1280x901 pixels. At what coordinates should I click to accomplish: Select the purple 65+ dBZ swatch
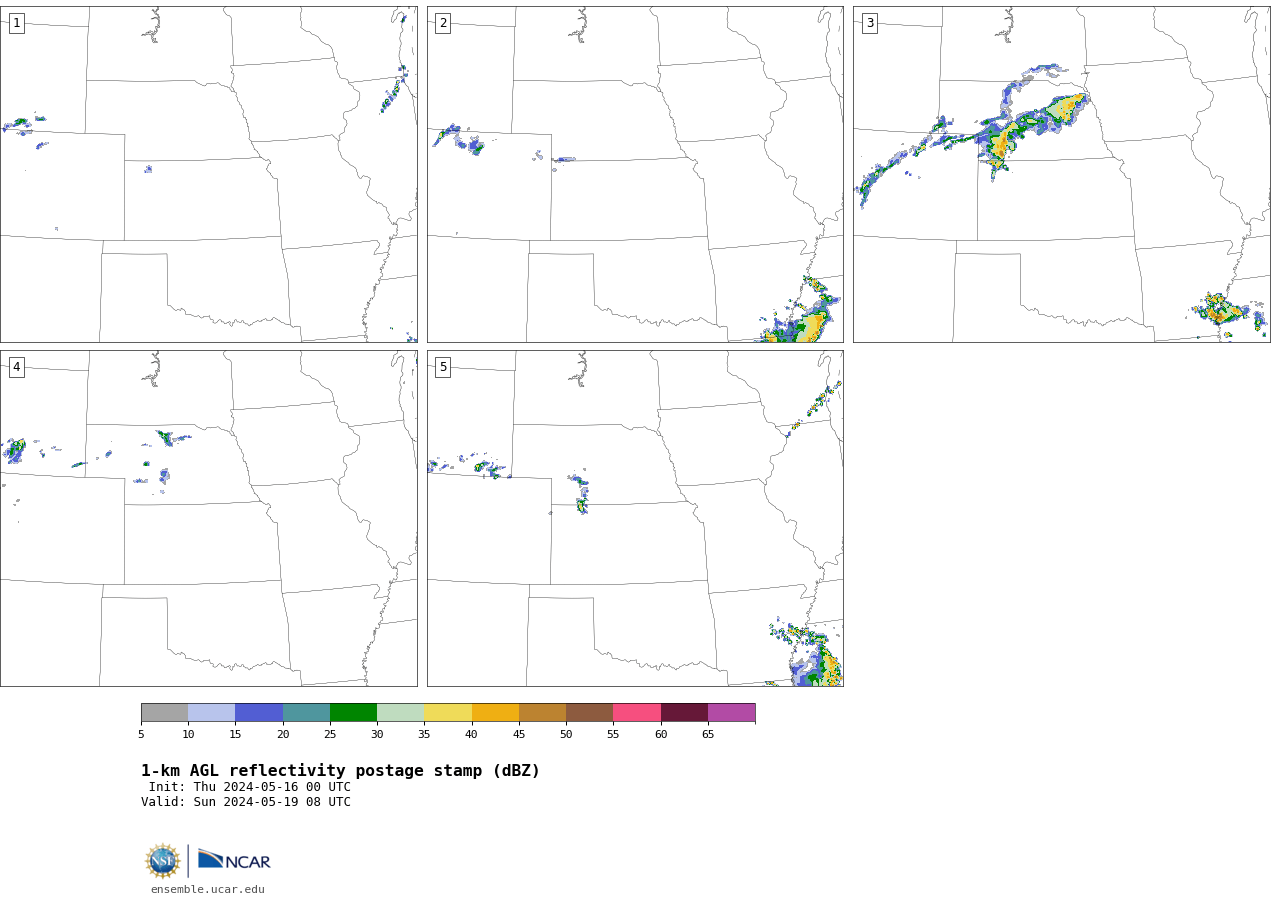pyautogui.click(x=732, y=713)
